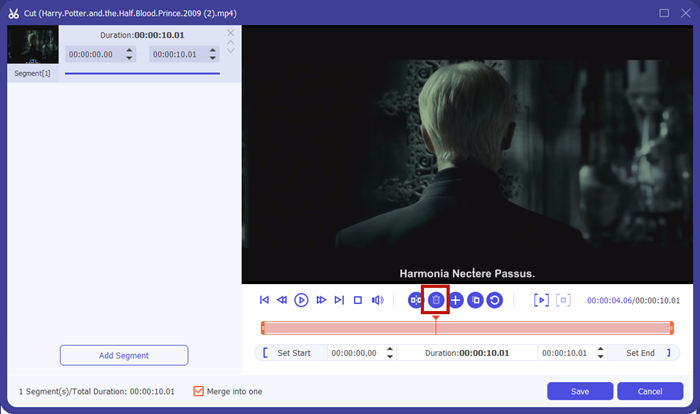The width and height of the screenshot is (700, 414).
Task: Decrease the Set Start time value
Action: (x=390, y=356)
